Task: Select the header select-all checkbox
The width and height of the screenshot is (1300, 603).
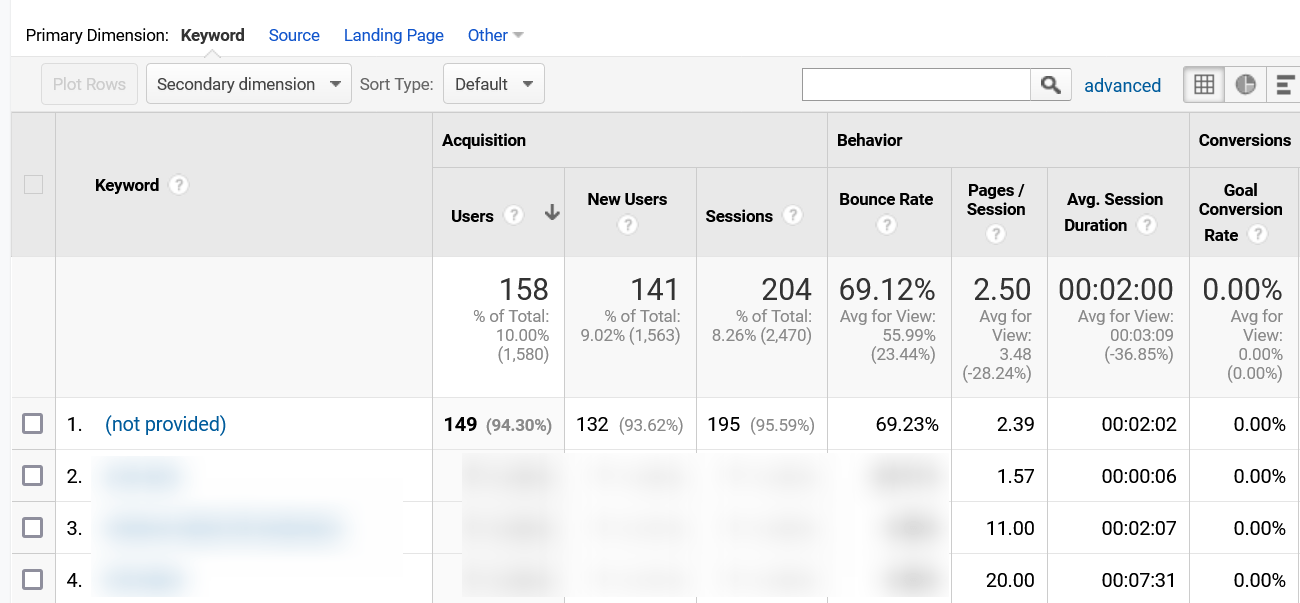Action: (33, 185)
